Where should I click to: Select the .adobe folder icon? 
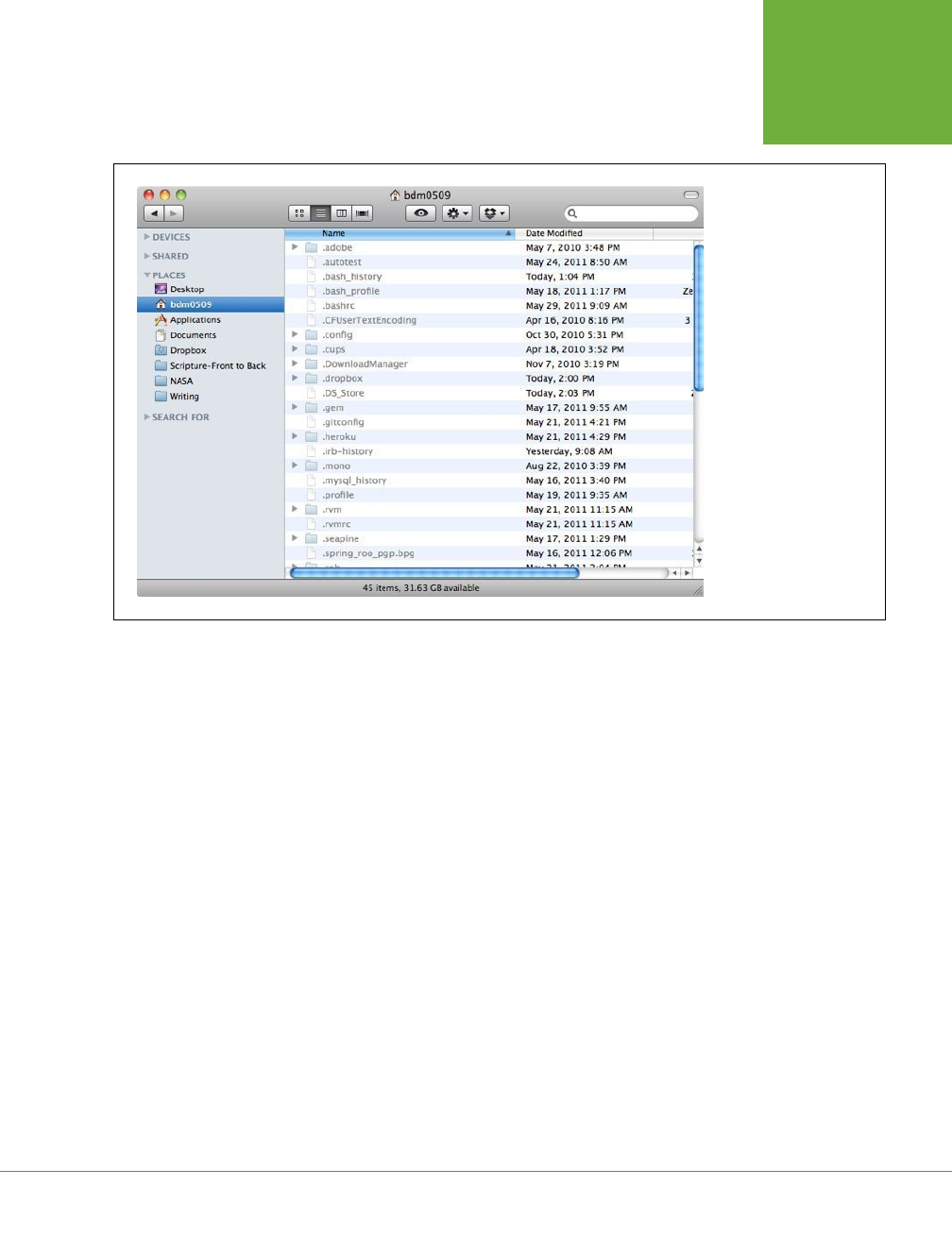(x=311, y=247)
